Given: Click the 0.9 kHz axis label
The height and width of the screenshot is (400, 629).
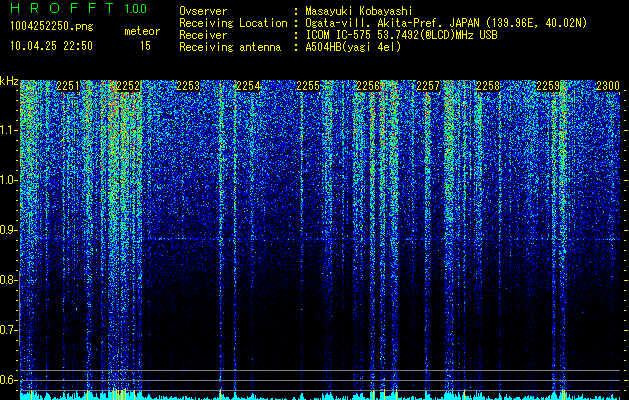Looking at the screenshot, I should pyautogui.click(x=8, y=230).
